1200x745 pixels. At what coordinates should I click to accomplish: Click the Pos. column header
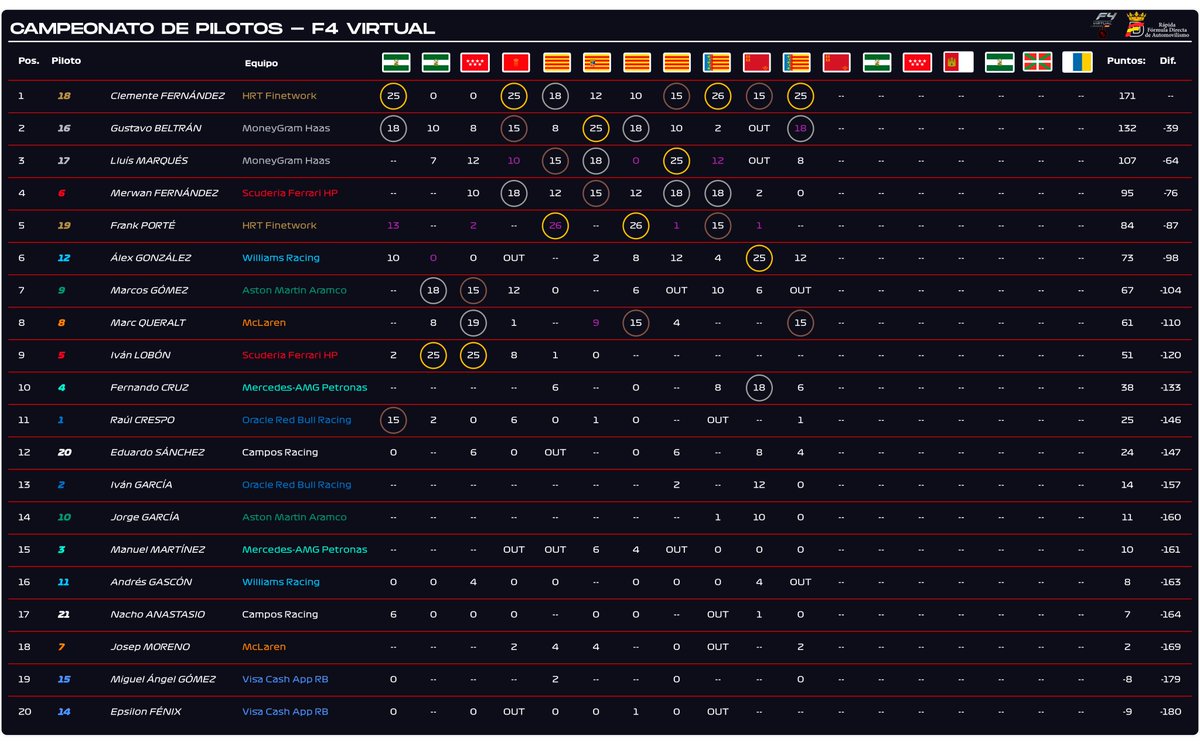(28, 62)
